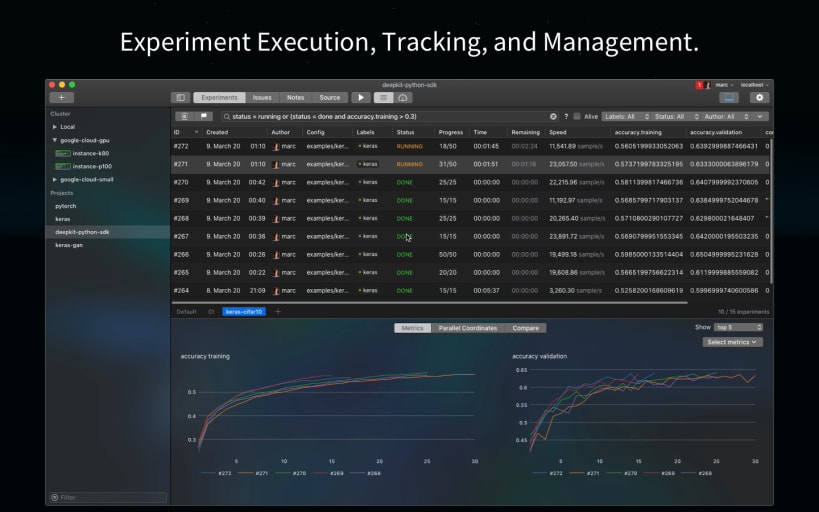819x512 pixels.
Task: Toggle the sidebar layout icon
Action: coord(180,98)
